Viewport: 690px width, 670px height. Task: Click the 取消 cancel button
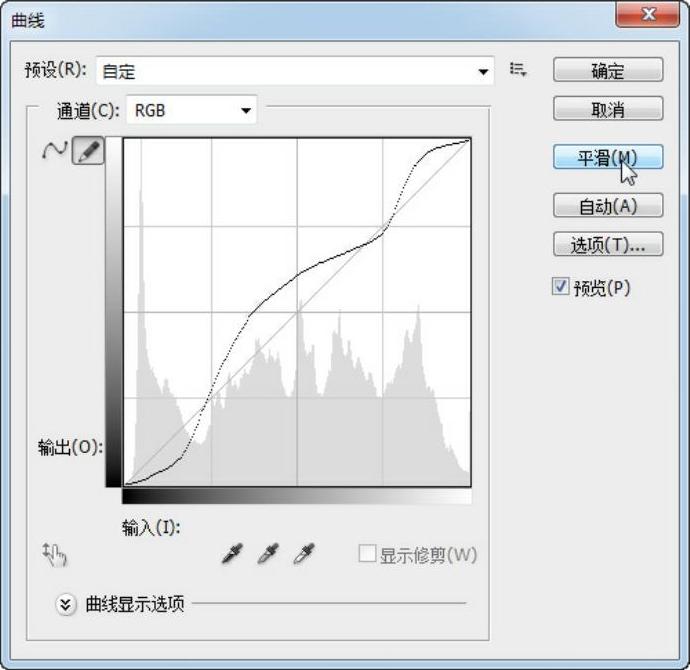(608, 109)
